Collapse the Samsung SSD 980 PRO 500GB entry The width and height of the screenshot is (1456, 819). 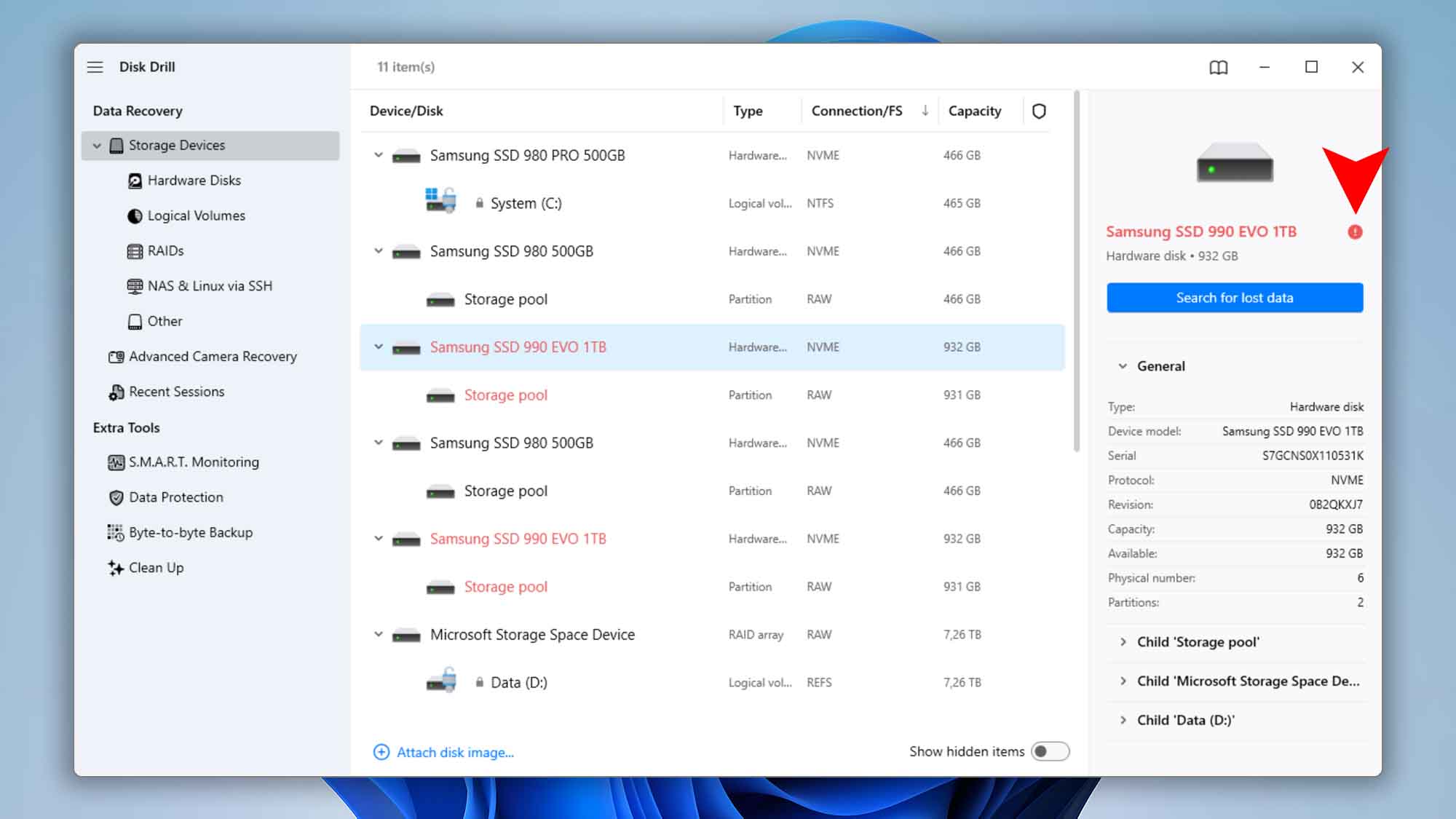377,154
